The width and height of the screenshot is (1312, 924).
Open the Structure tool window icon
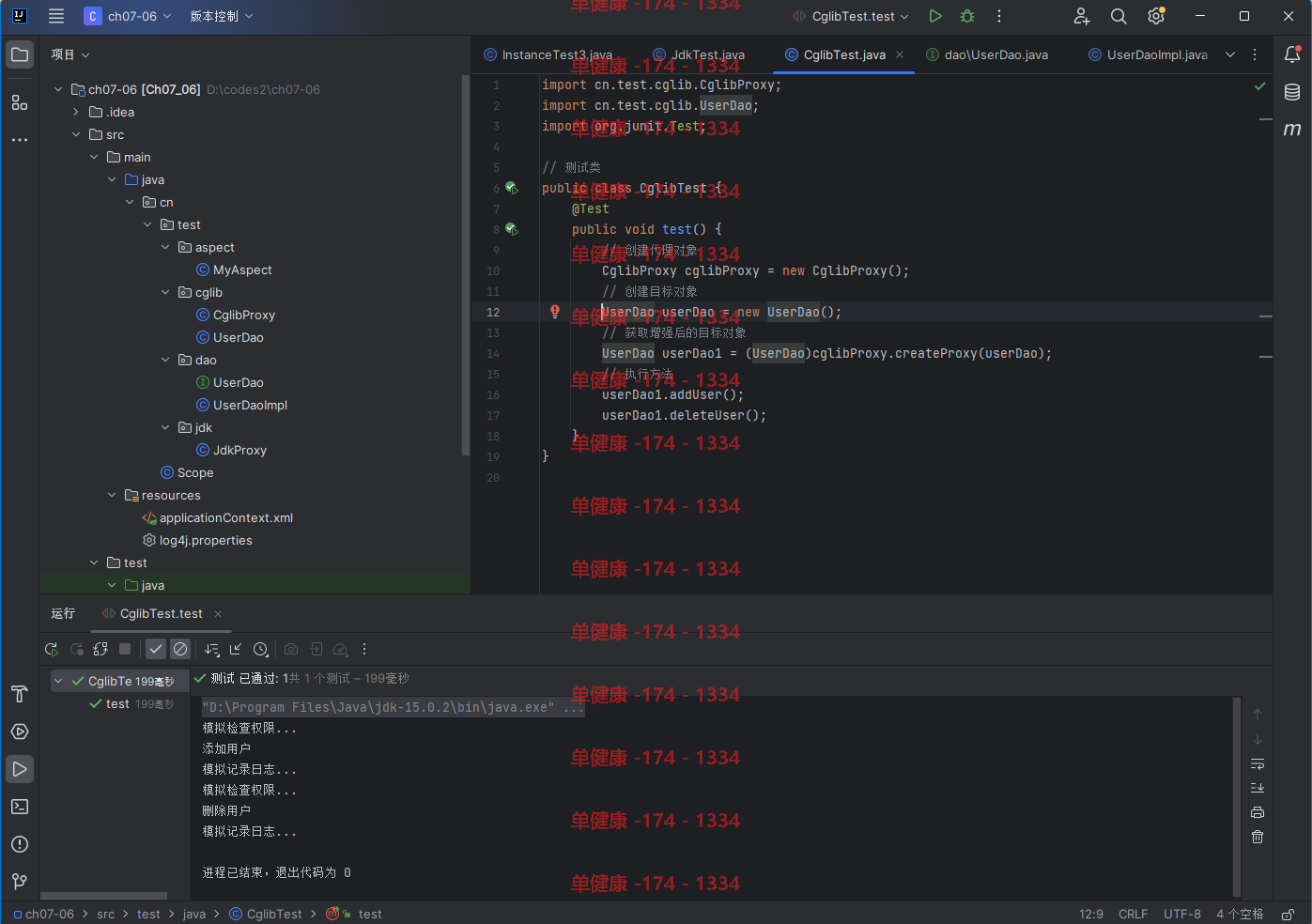tap(20, 102)
